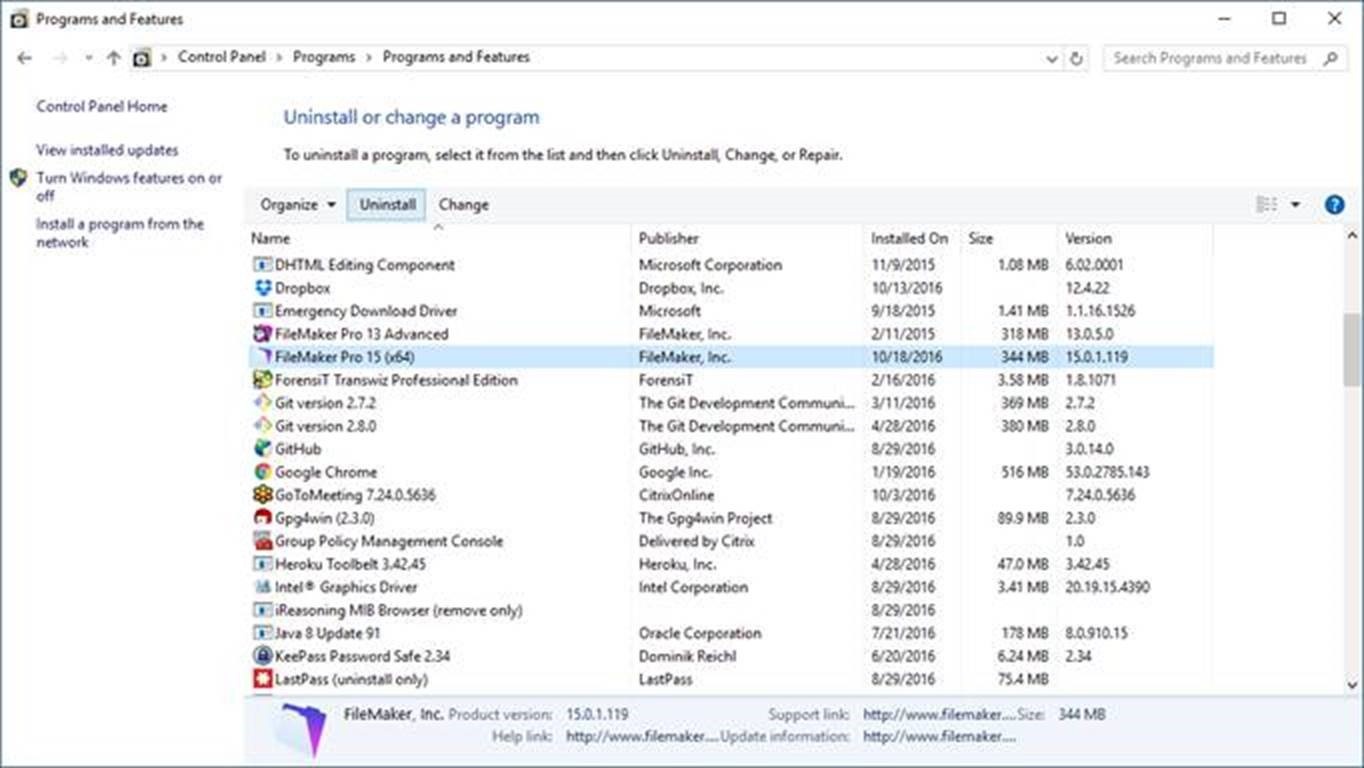The height and width of the screenshot is (768, 1364).
Task: Click the Group Policy Management Console icon
Action: coord(262,541)
